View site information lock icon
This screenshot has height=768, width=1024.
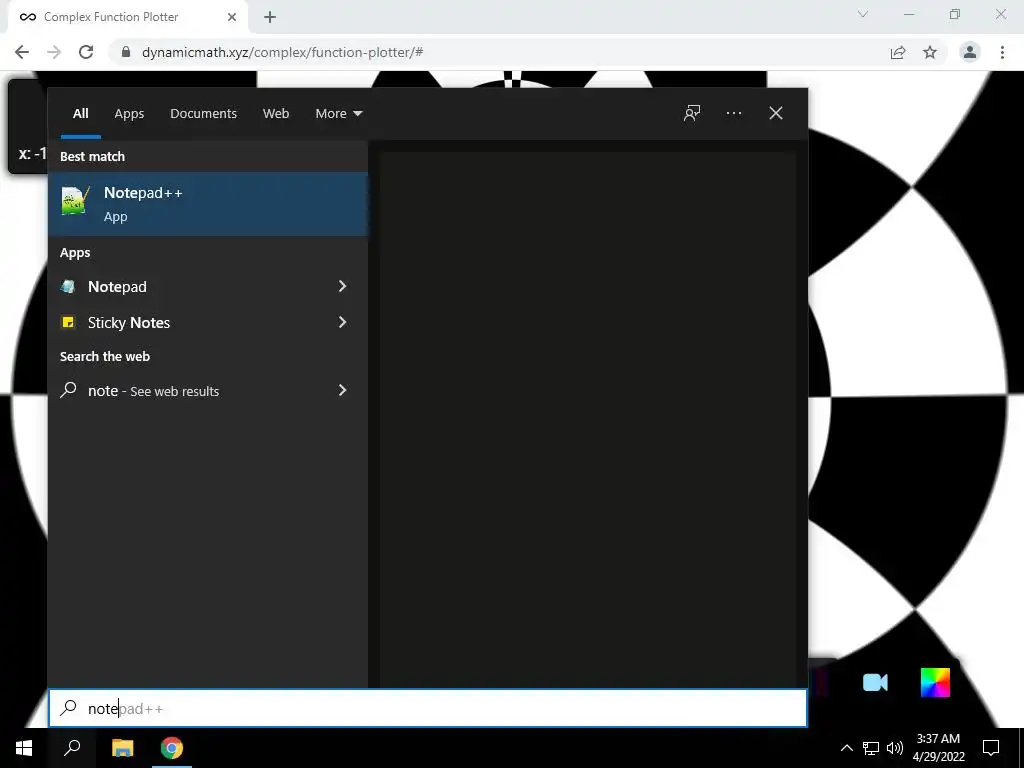tap(126, 52)
